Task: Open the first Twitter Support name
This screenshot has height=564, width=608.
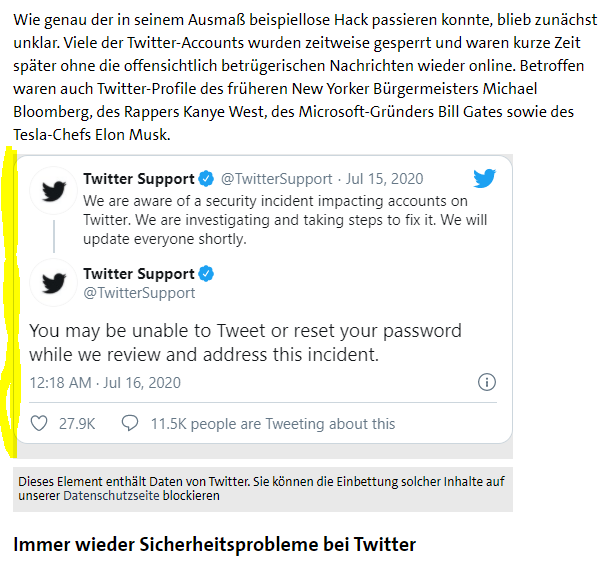Action: tap(139, 179)
